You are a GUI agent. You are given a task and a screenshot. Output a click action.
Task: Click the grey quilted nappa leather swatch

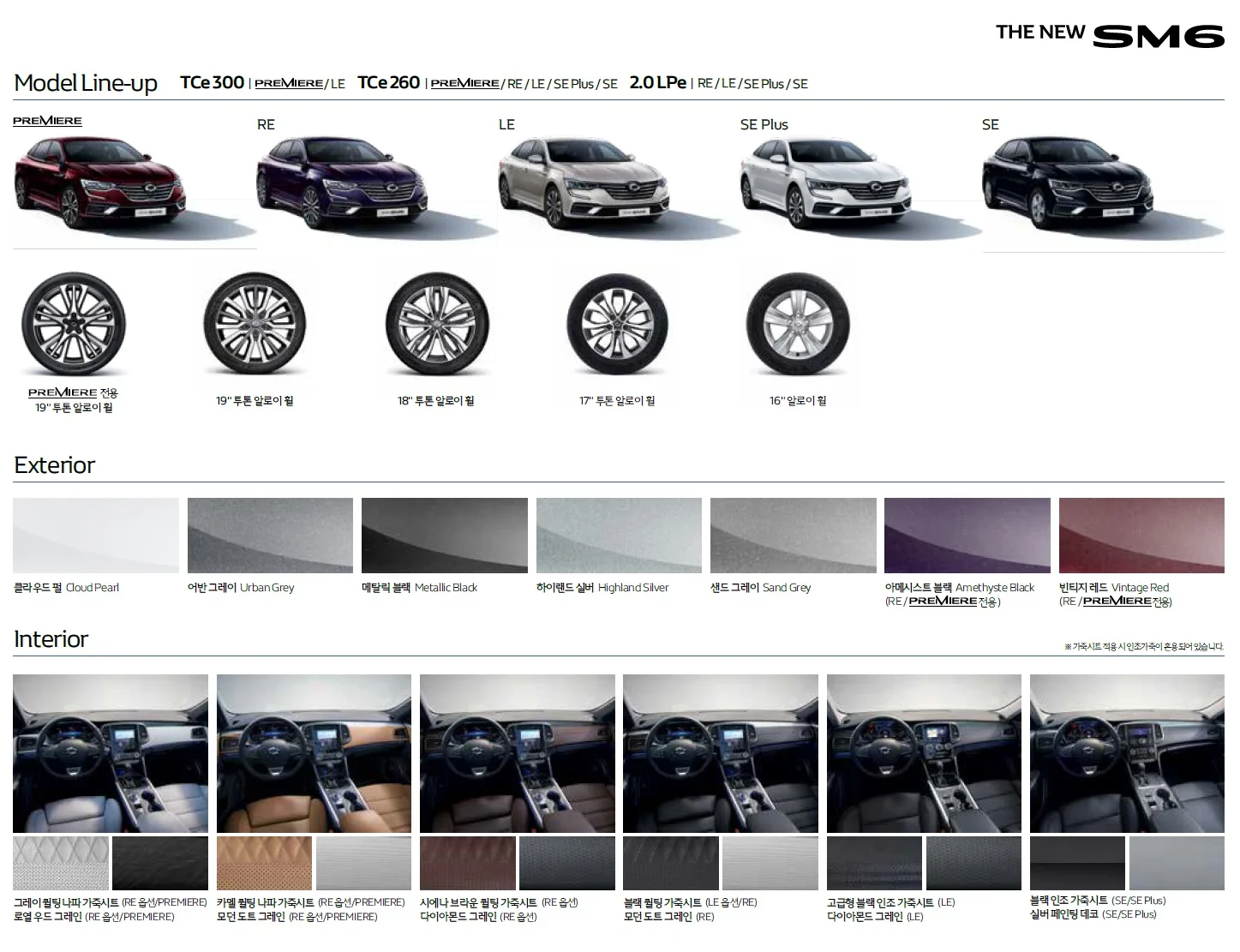(61, 863)
